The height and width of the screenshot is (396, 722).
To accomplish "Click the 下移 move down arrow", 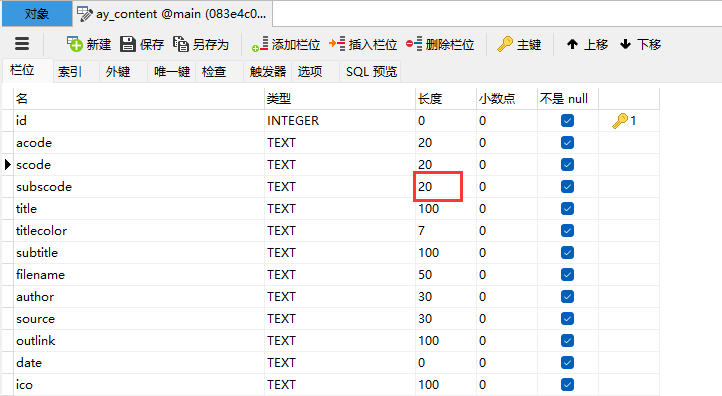I will pos(625,44).
